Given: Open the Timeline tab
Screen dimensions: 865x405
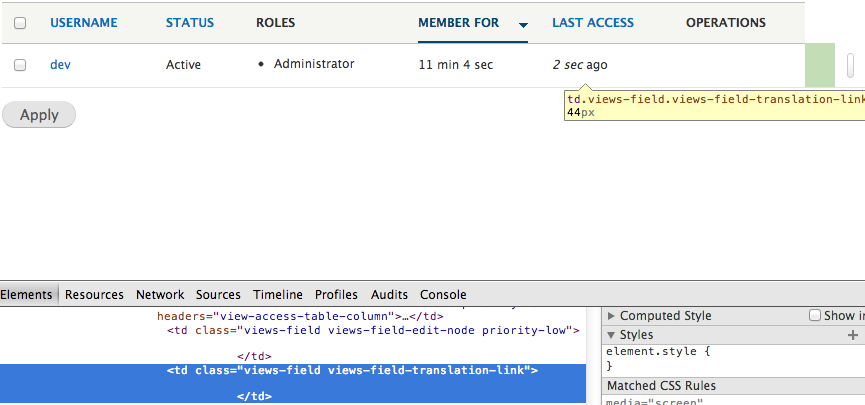Looking at the screenshot, I should [277, 294].
